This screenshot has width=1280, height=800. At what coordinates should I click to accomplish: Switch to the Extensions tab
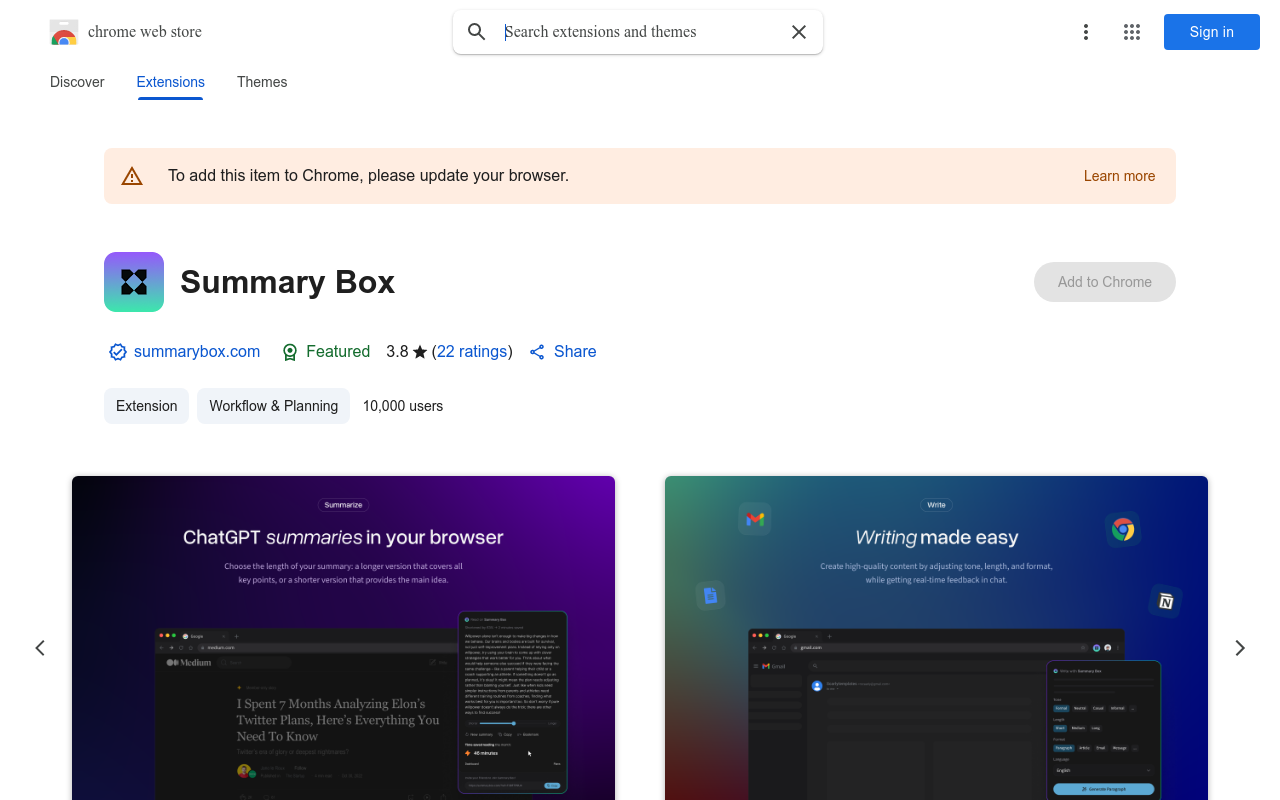click(171, 82)
